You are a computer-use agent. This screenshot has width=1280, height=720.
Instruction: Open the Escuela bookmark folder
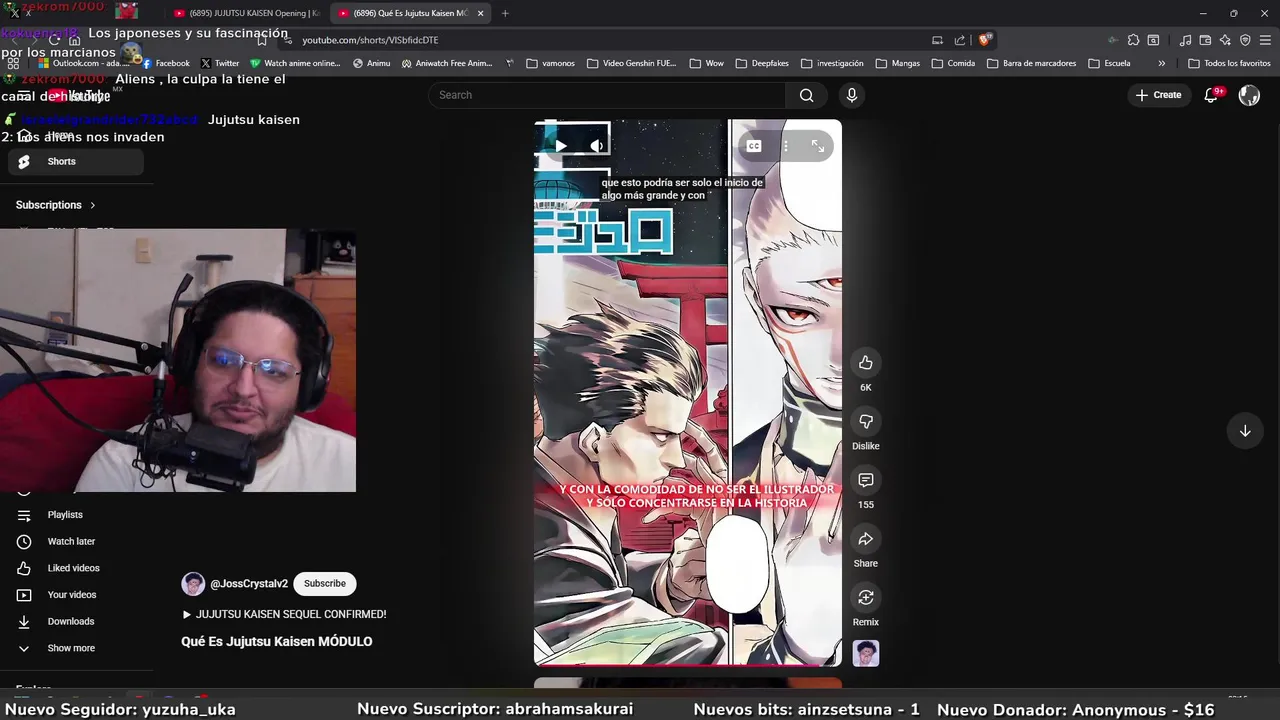pyautogui.click(x=1110, y=63)
